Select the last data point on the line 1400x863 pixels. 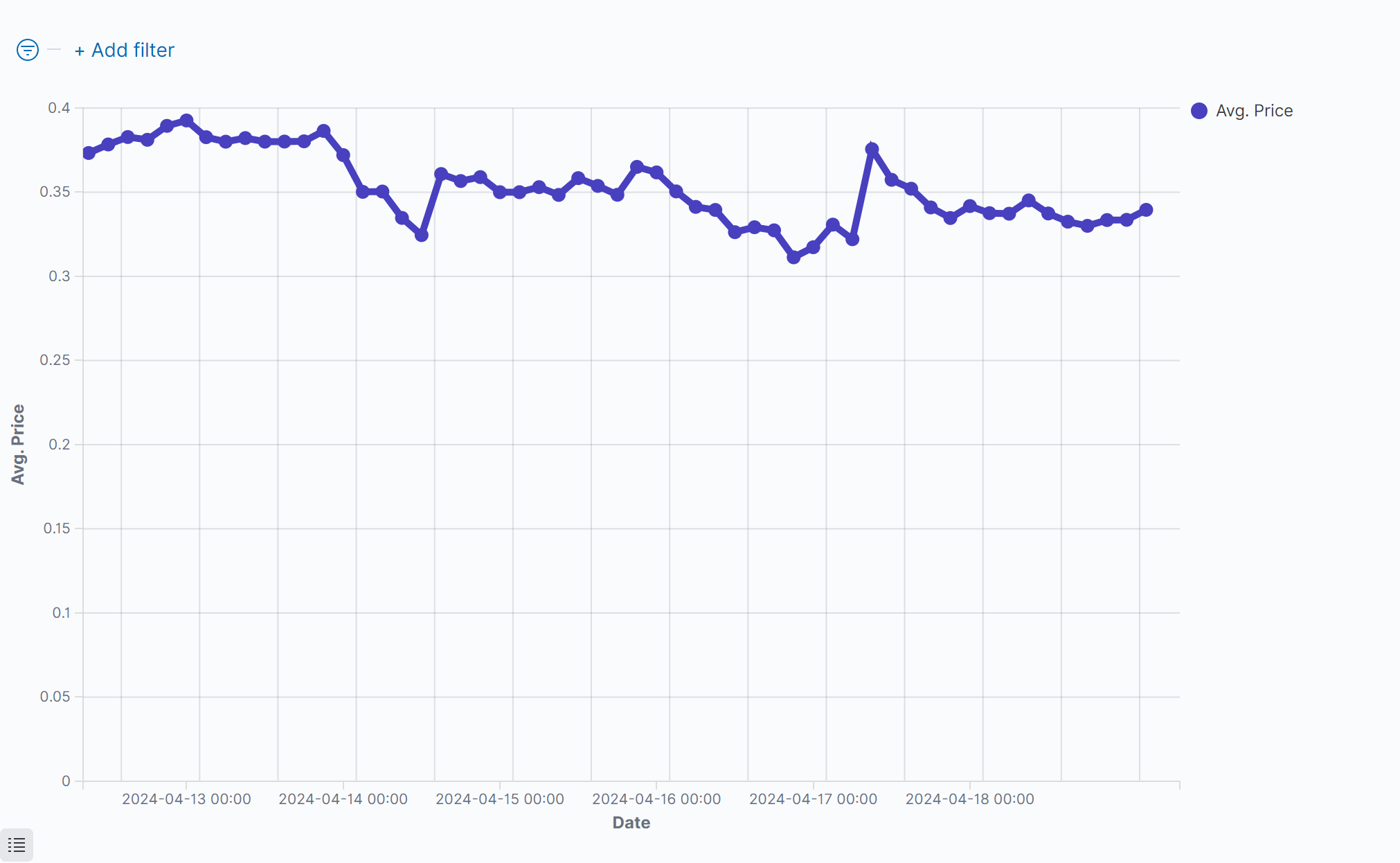1146,210
